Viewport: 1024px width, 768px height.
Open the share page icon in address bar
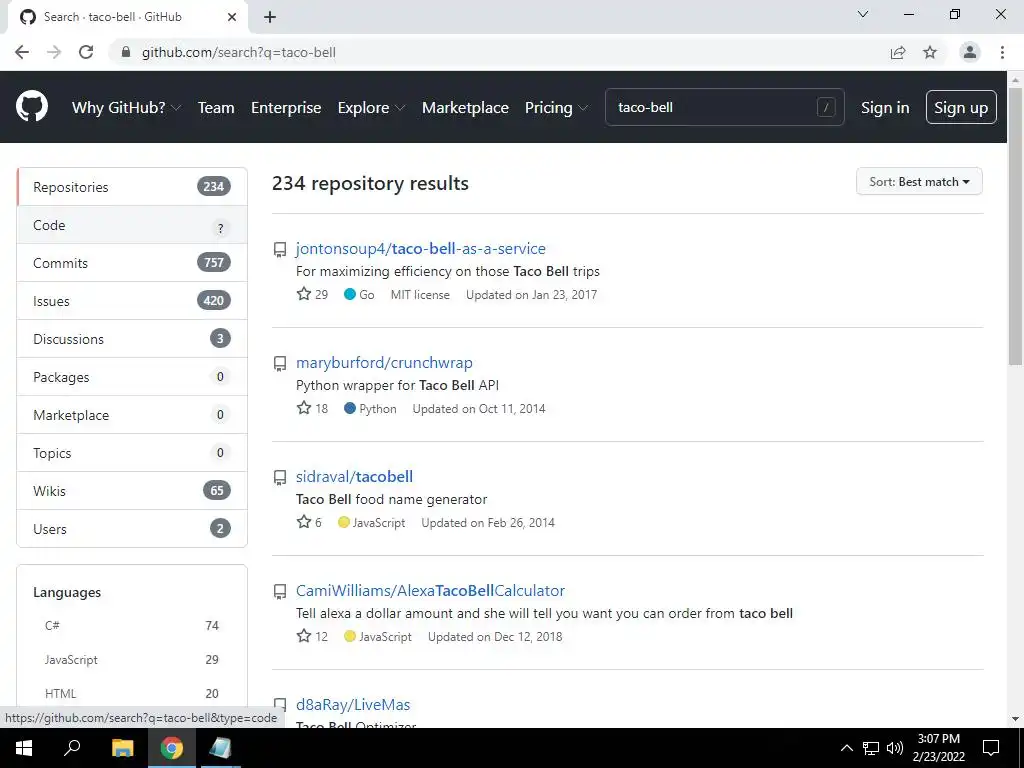[898, 52]
